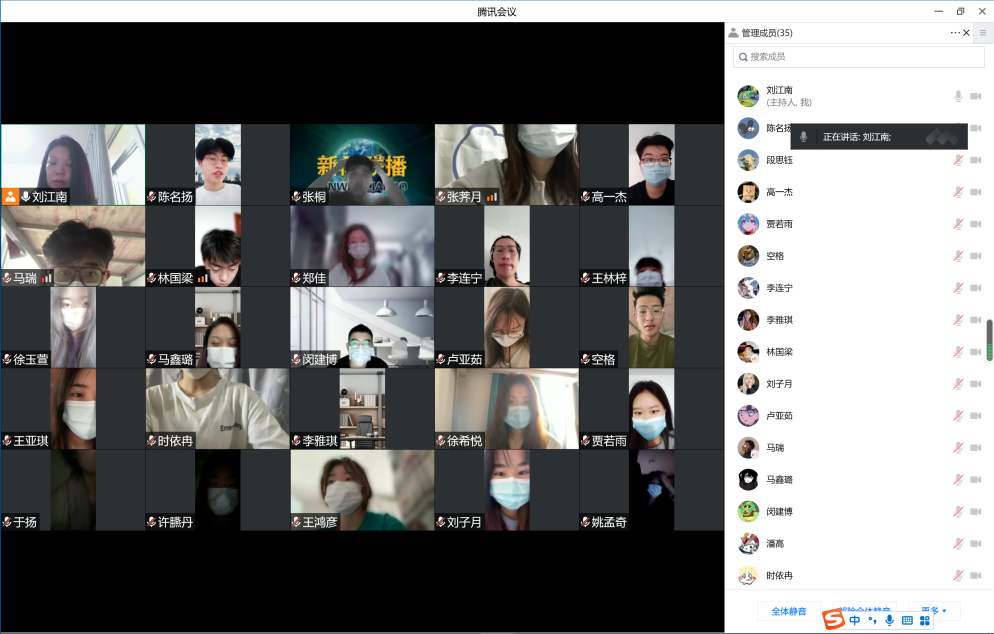
Task: Close the 管理成员 member panel
Action: [x=966, y=33]
